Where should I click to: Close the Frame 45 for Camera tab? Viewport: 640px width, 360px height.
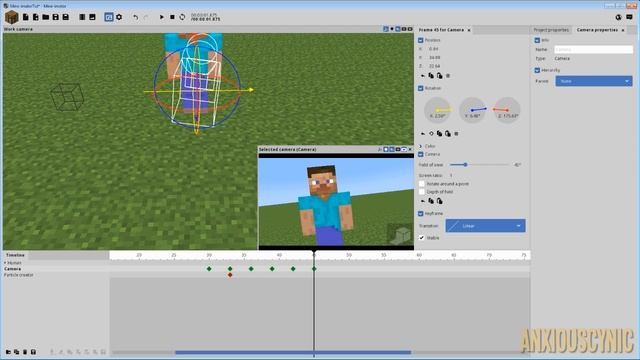[469, 30]
